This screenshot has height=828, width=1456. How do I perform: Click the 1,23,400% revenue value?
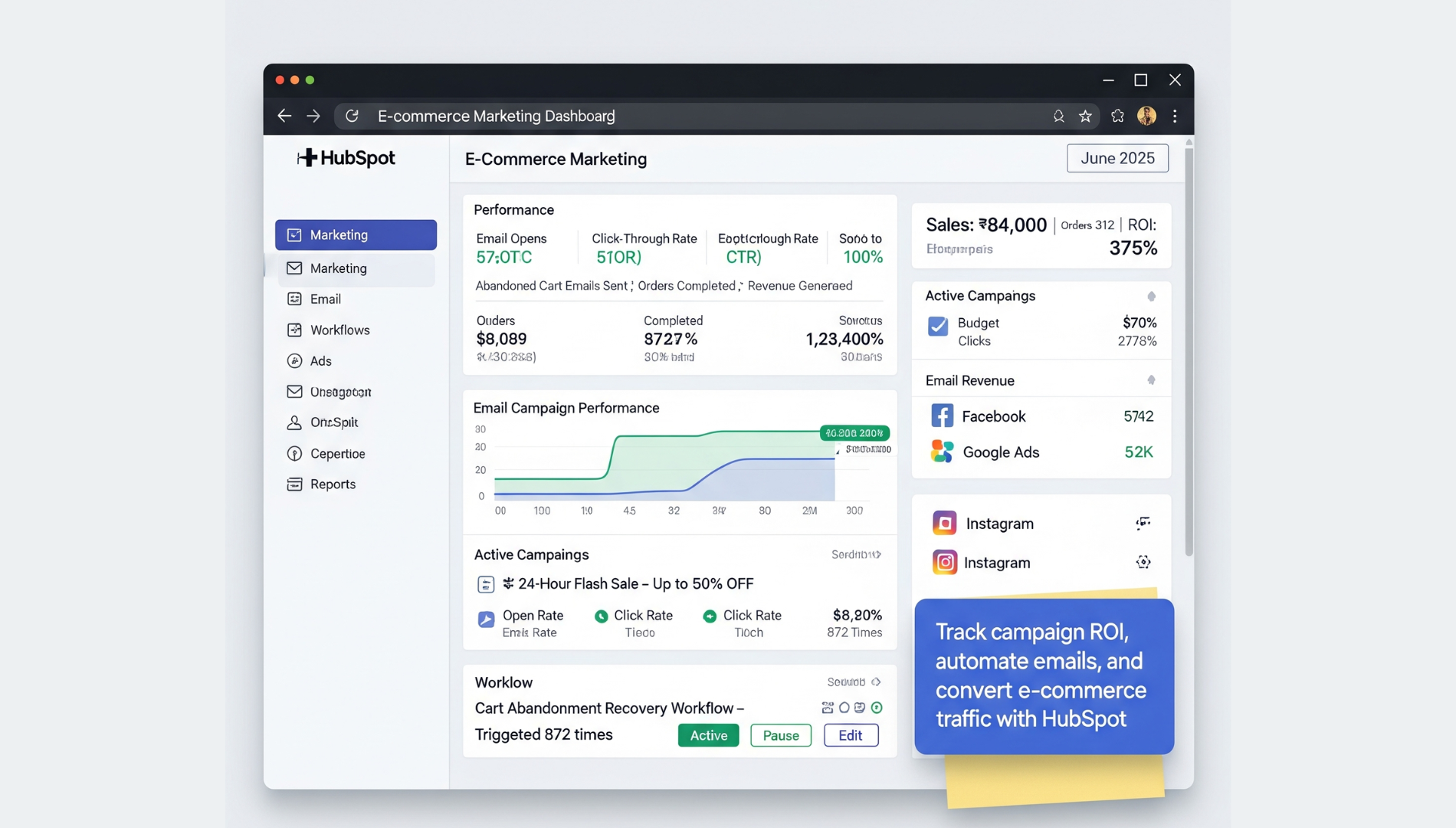click(844, 339)
